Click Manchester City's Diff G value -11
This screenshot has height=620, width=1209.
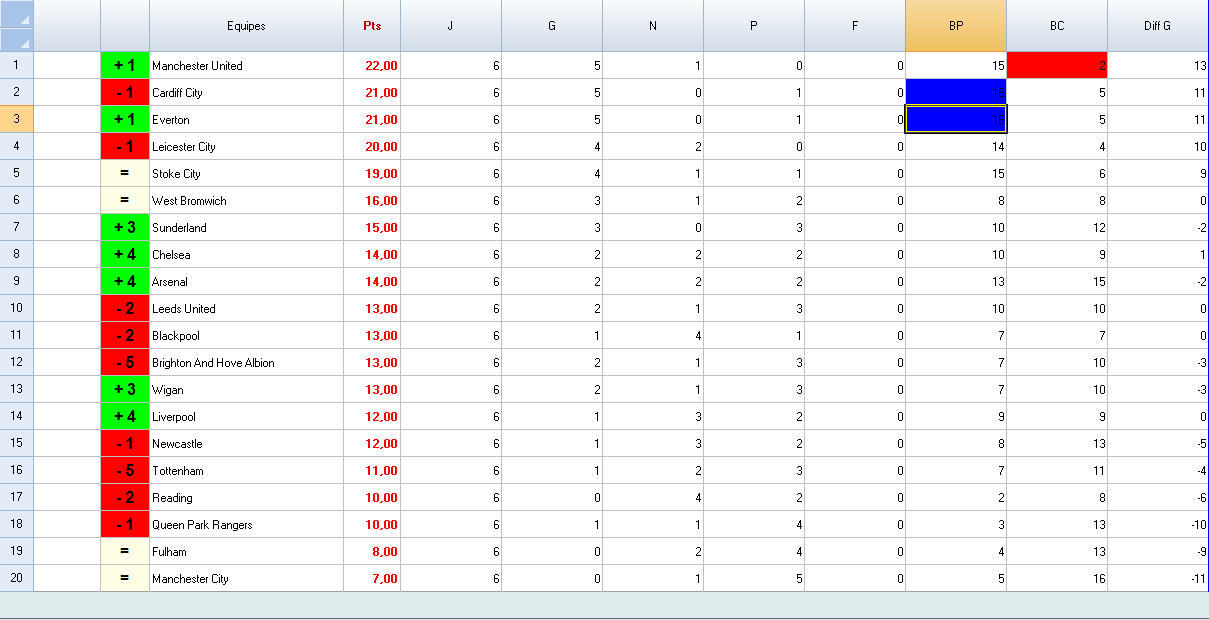(x=1158, y=578)
